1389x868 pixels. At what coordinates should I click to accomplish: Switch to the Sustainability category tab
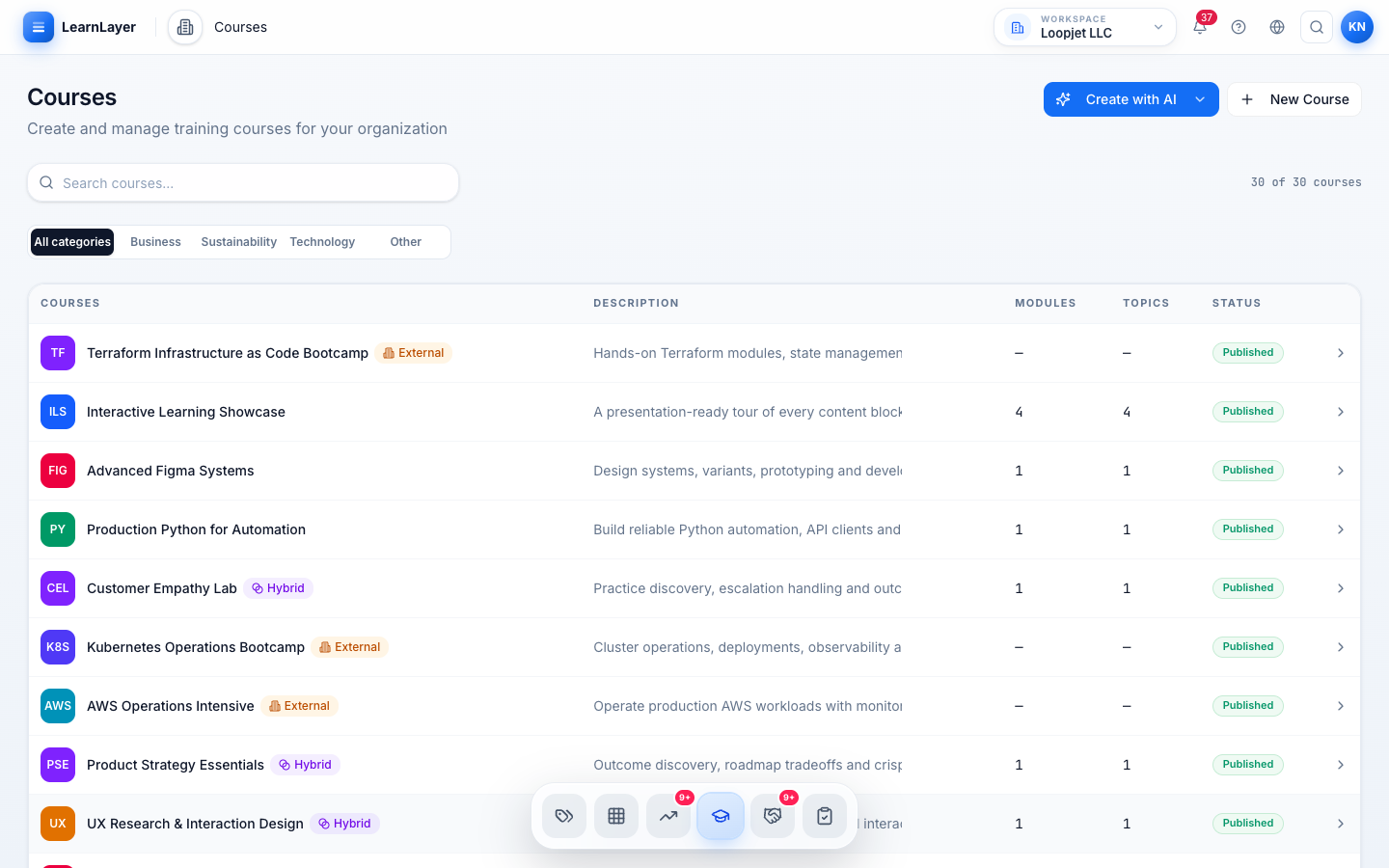tap(238, 242)
